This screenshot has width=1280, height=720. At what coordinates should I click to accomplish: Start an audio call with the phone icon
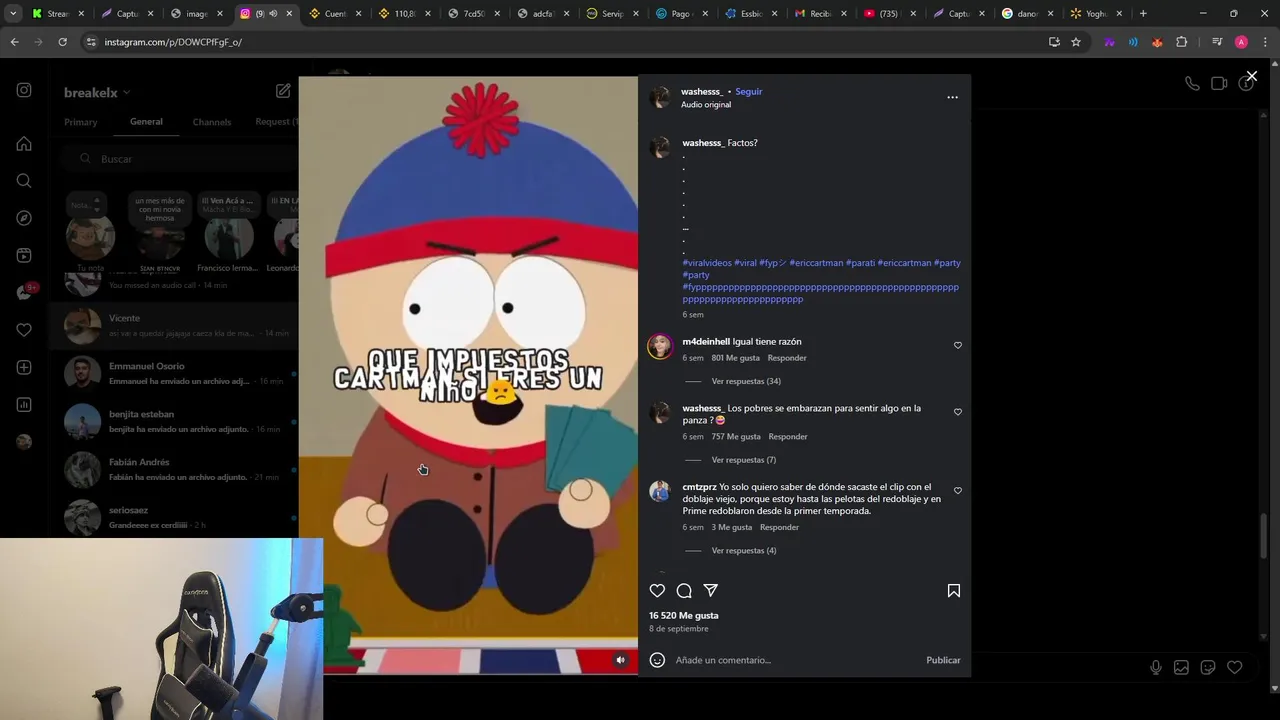click(x=1192, y=84)
